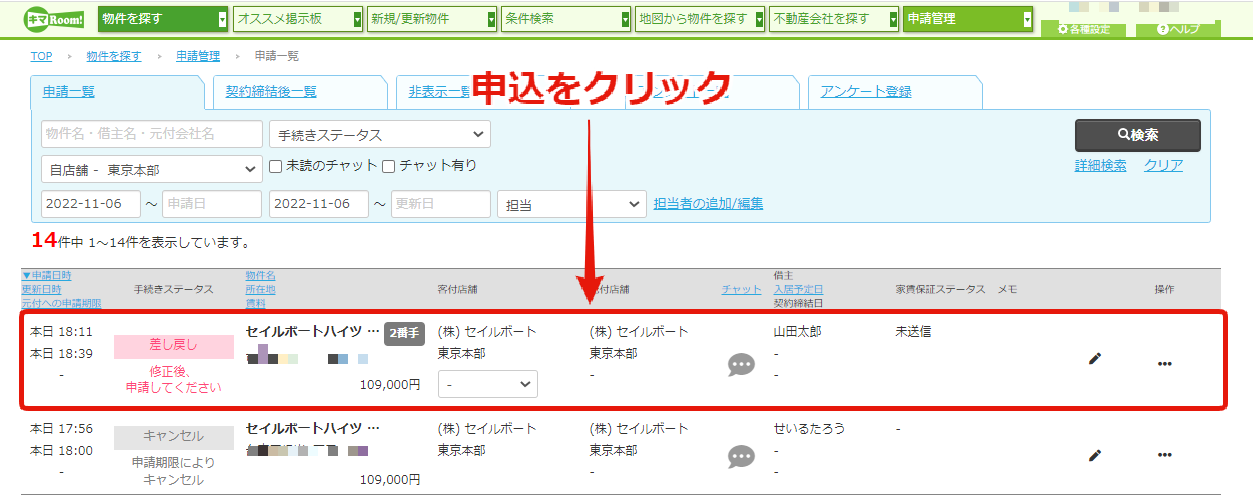Click pencil edit icon in 差し戻し row
The width and height of the screenshot is (1253, 495).
coord(1095,359)
